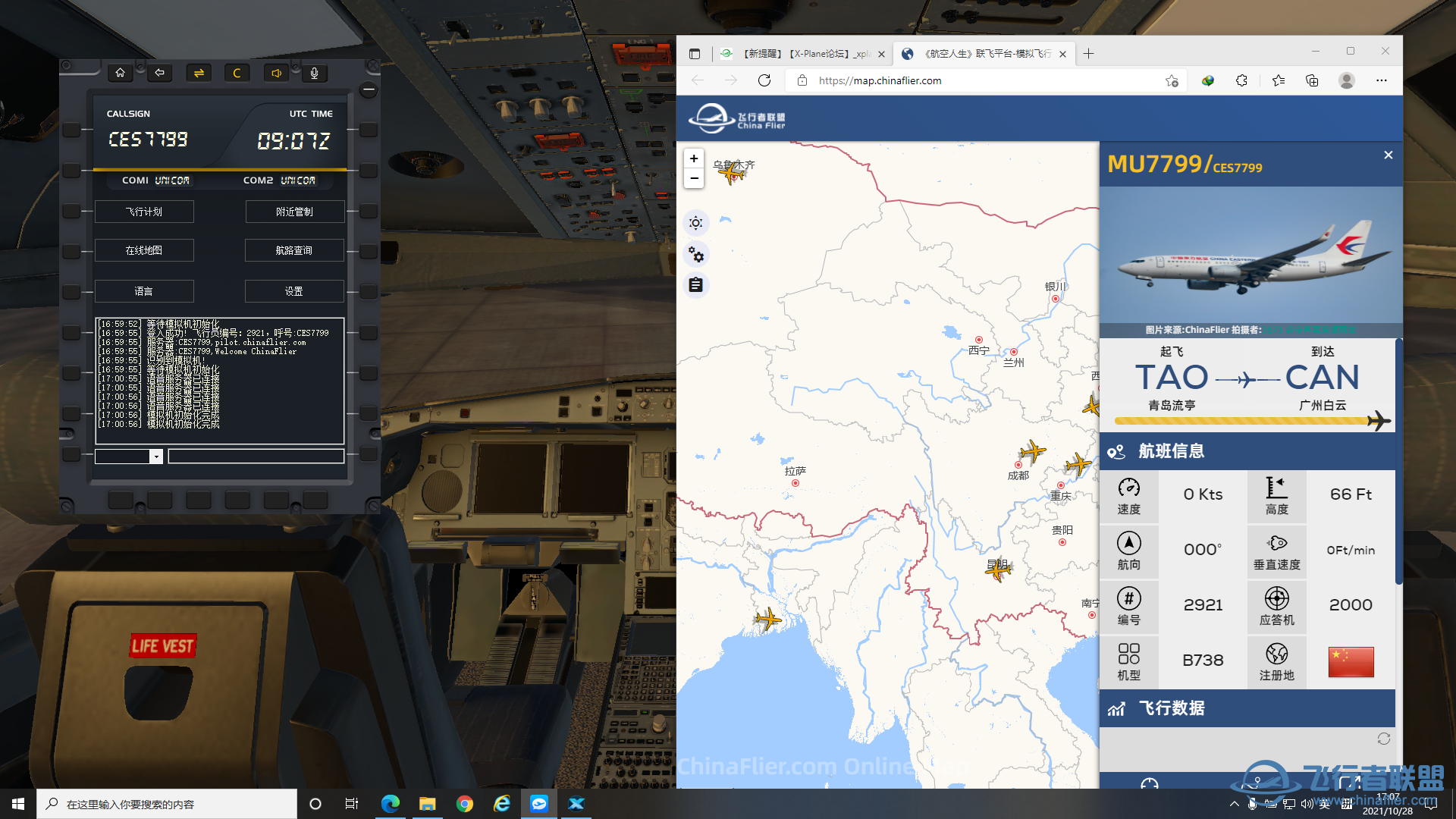Viewport: 1456px width, 819px height.
Task: Open browser extensions puzzle icon
Action: 1241,80
